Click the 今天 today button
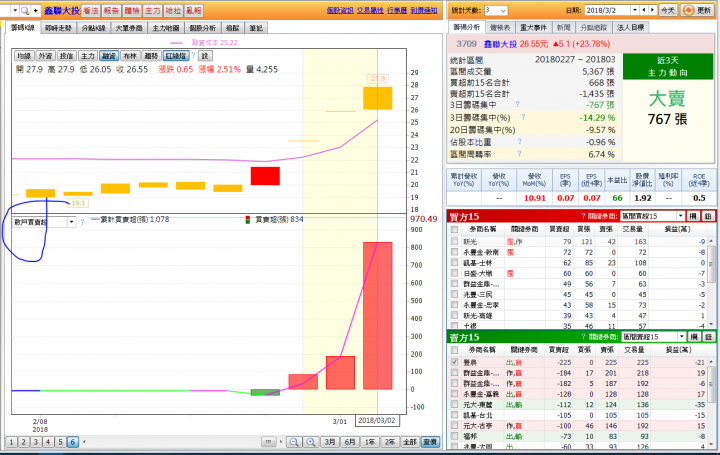The image size is (720, 455). [x=668, y=10]
